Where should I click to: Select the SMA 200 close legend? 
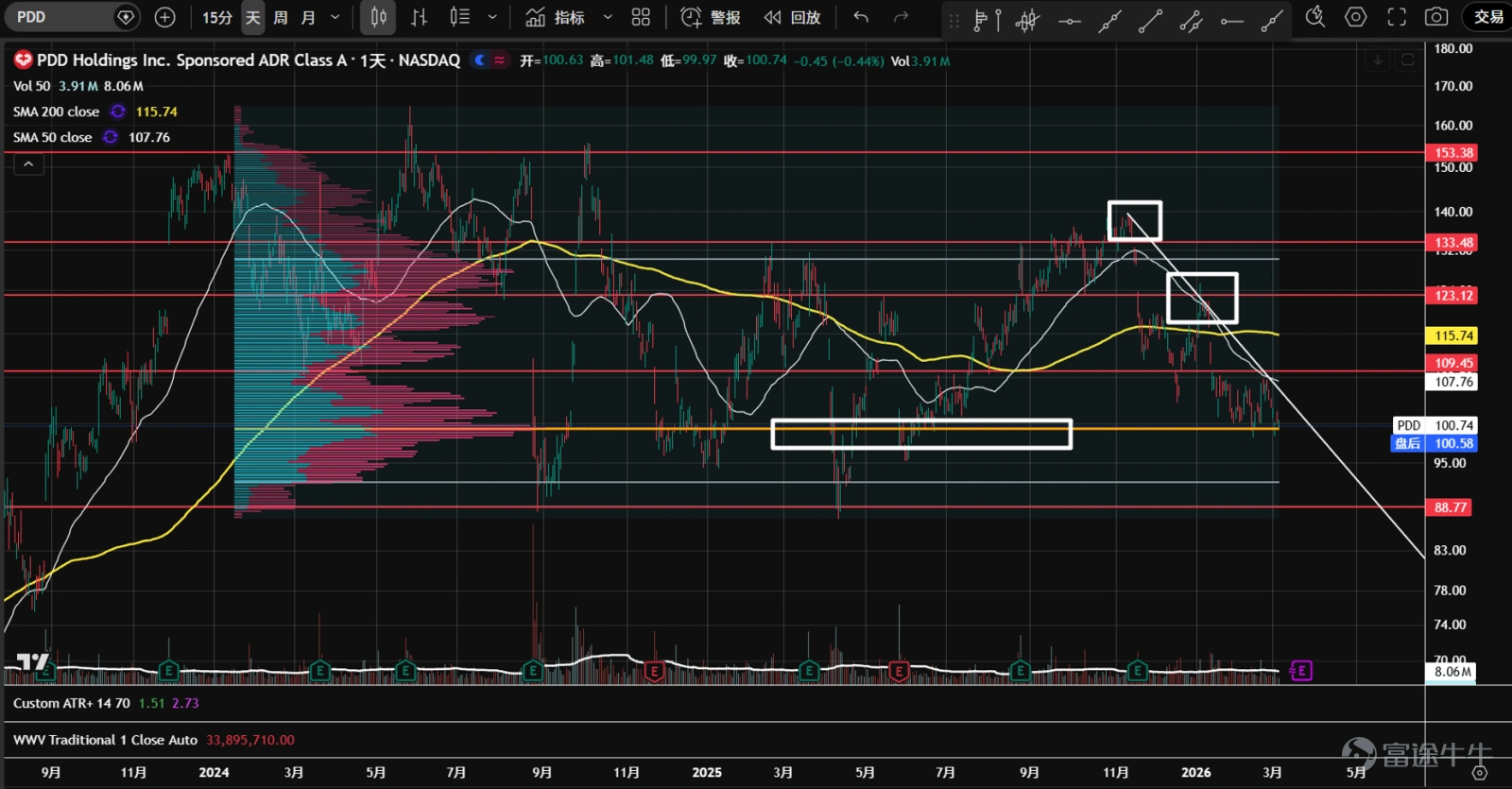tap(56, 111)
